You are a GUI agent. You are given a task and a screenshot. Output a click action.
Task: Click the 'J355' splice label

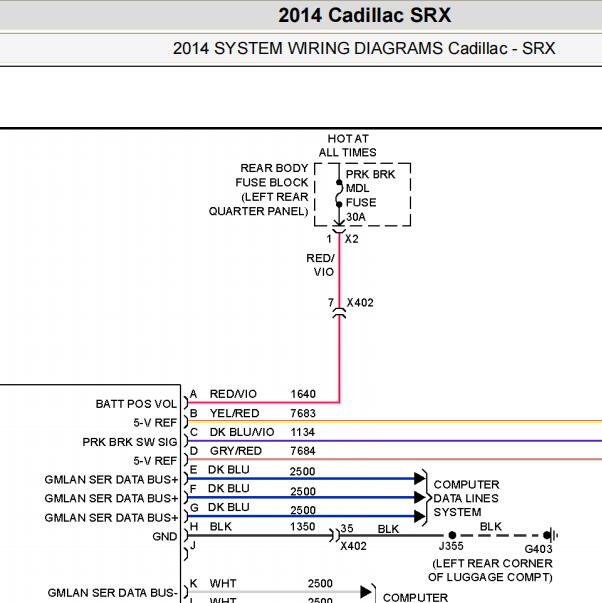click(451, 546)
